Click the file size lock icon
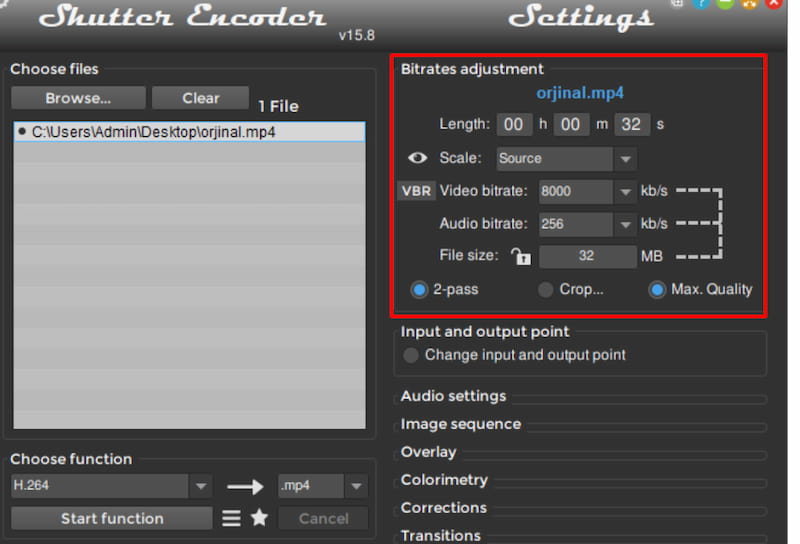Screen dimensions: 800x544 pos(520,257)
